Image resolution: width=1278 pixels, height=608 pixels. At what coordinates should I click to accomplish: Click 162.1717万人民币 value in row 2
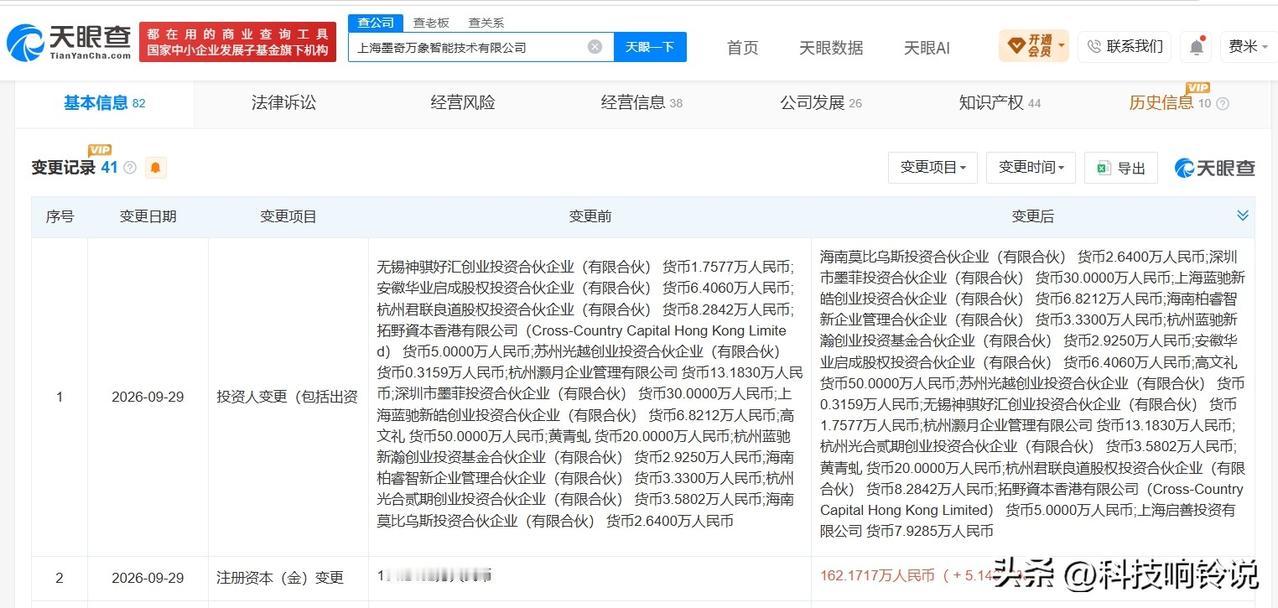tap(877, 576)
